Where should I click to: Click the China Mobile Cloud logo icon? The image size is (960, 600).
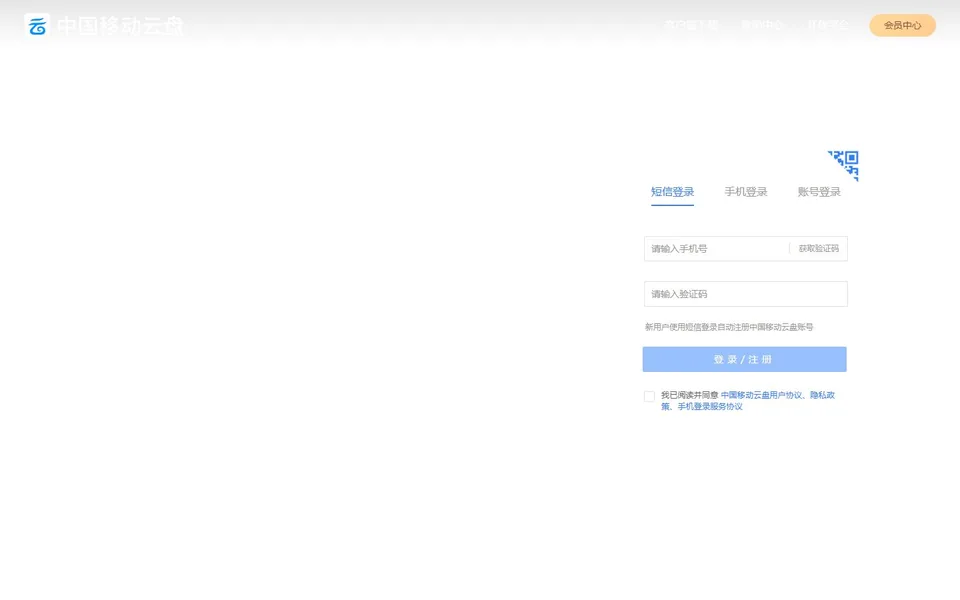click(37, 26)
